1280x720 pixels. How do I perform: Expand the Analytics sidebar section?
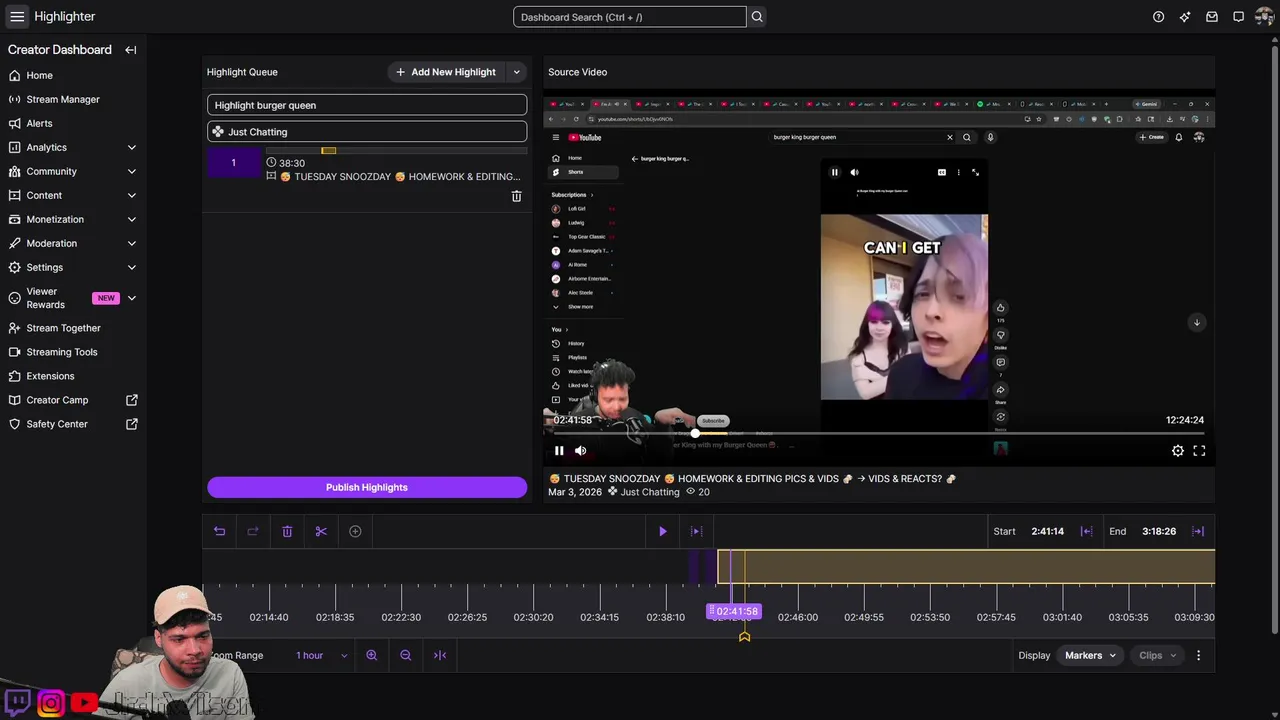pyautogui.click(x=131, y=148)
